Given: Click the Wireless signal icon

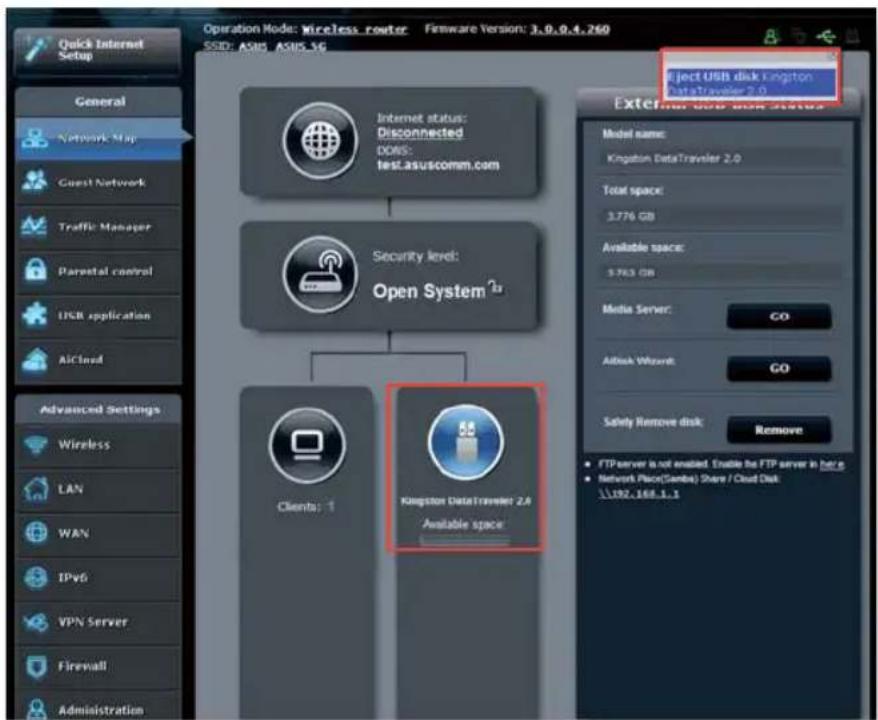Looking at the screenshot, I should coord(35,445).
